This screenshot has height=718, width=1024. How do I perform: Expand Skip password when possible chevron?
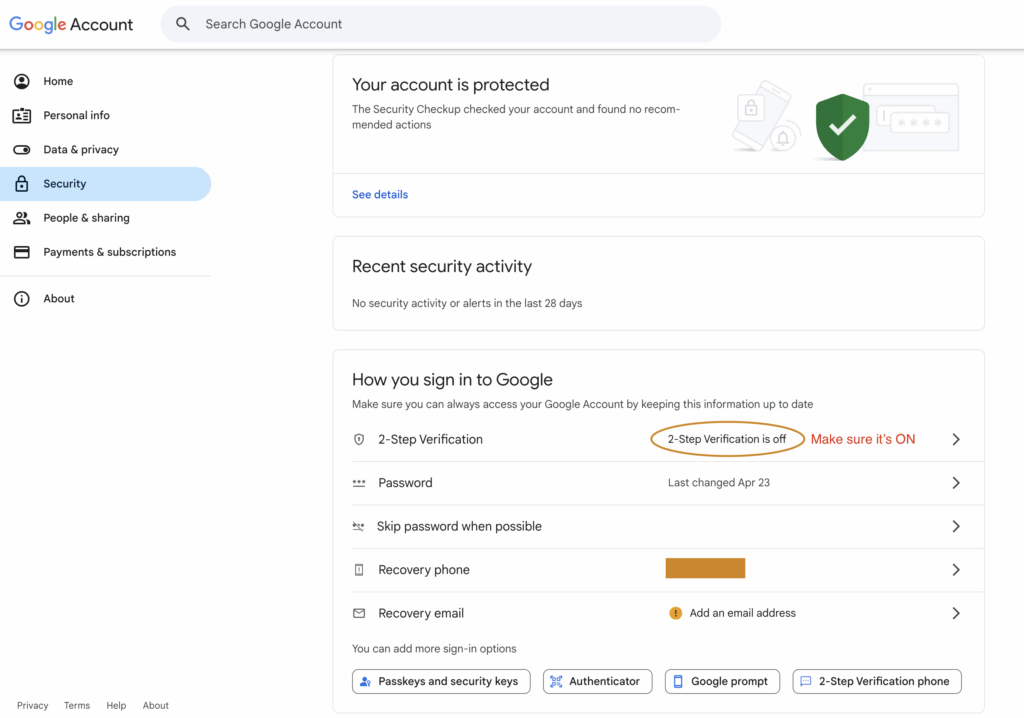(x=955, y=526)
